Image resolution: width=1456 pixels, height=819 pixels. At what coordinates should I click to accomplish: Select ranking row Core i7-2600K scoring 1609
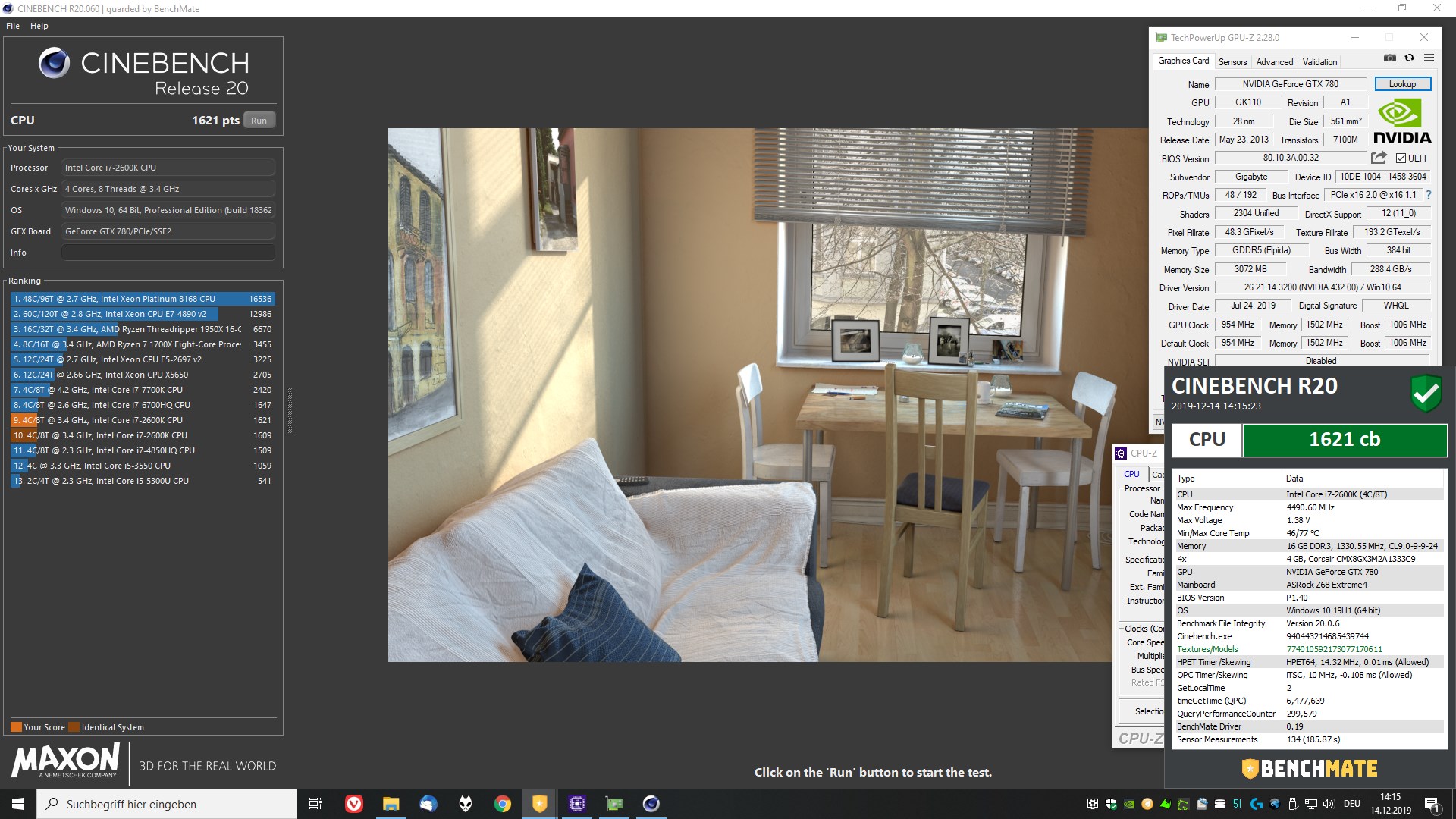143,435
